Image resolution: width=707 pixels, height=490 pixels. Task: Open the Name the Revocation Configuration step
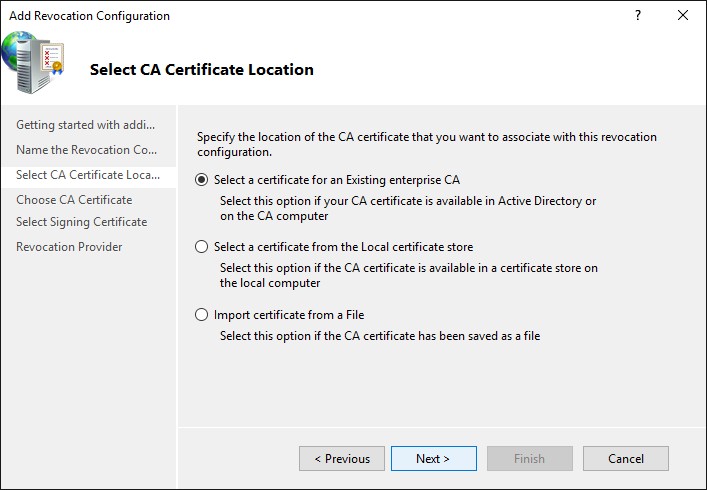pos(87,150)
